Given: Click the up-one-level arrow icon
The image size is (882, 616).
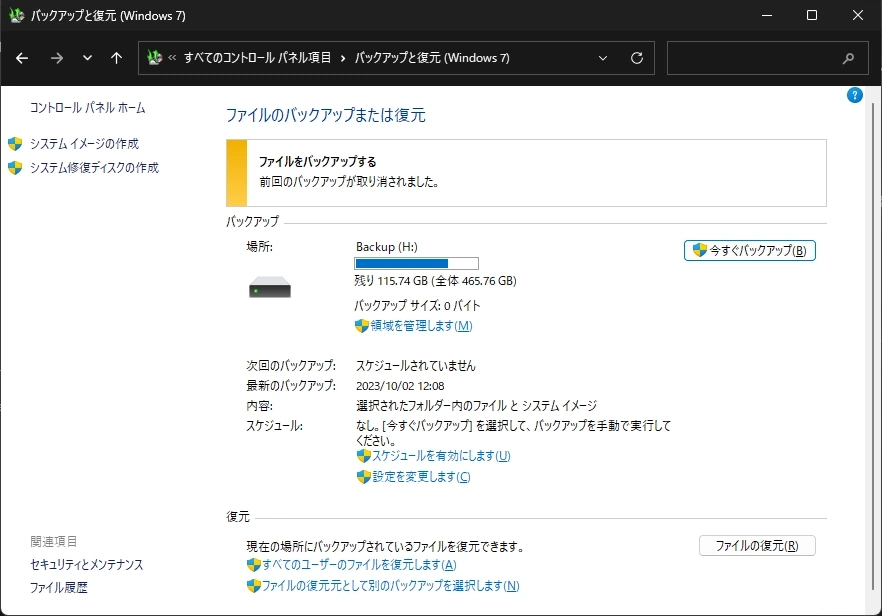Looking at the screenshot, I should pos(116,58).
